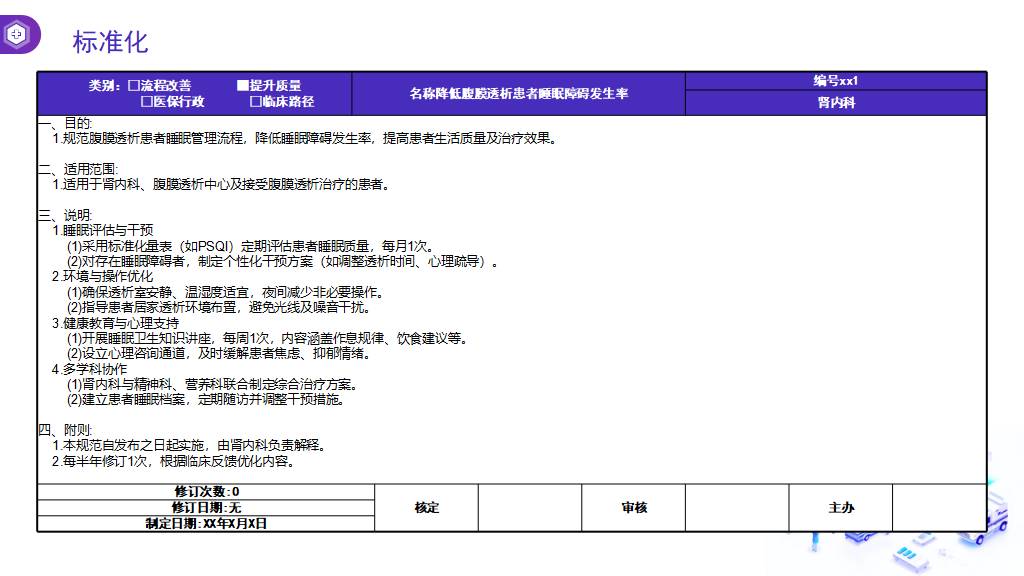The image size is (1024, 576).
Task: Select the 编号xx1 cell
Action: tap(835, 81)
